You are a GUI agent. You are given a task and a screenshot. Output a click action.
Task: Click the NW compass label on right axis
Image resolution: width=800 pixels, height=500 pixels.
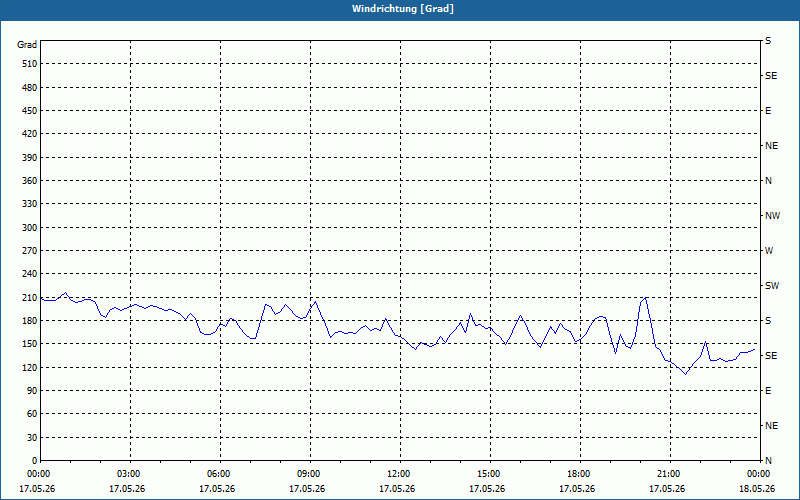click(772, 216)
